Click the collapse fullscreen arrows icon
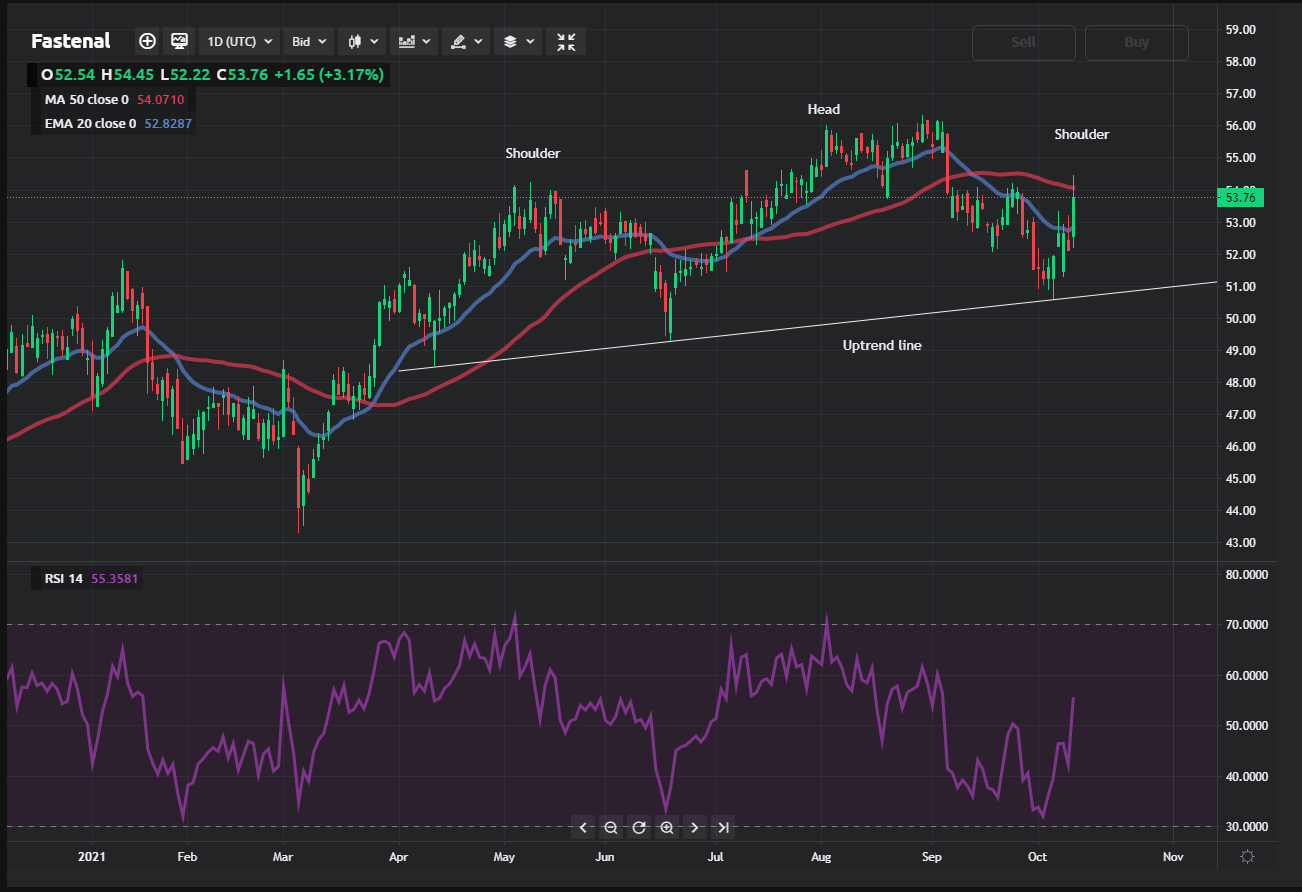The width and height of the screenshot is (1302, 892). coord(566,42)
